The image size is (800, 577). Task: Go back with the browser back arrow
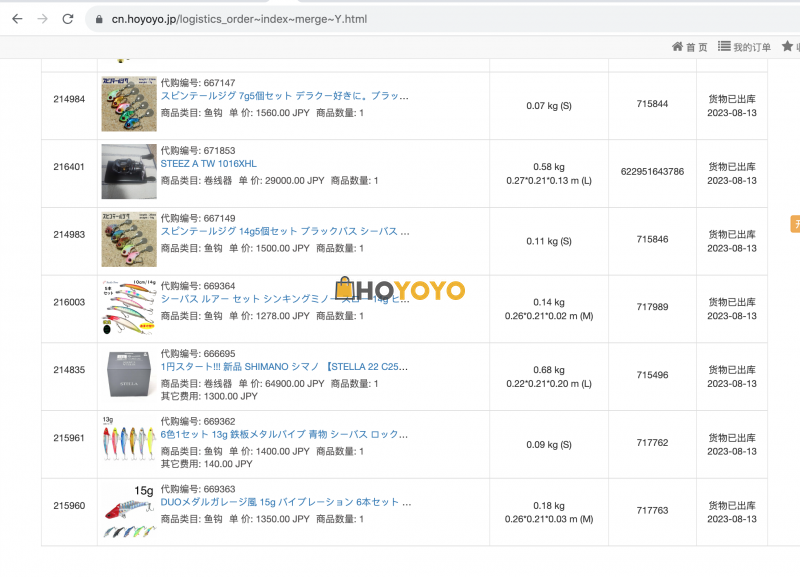[17, 19]
